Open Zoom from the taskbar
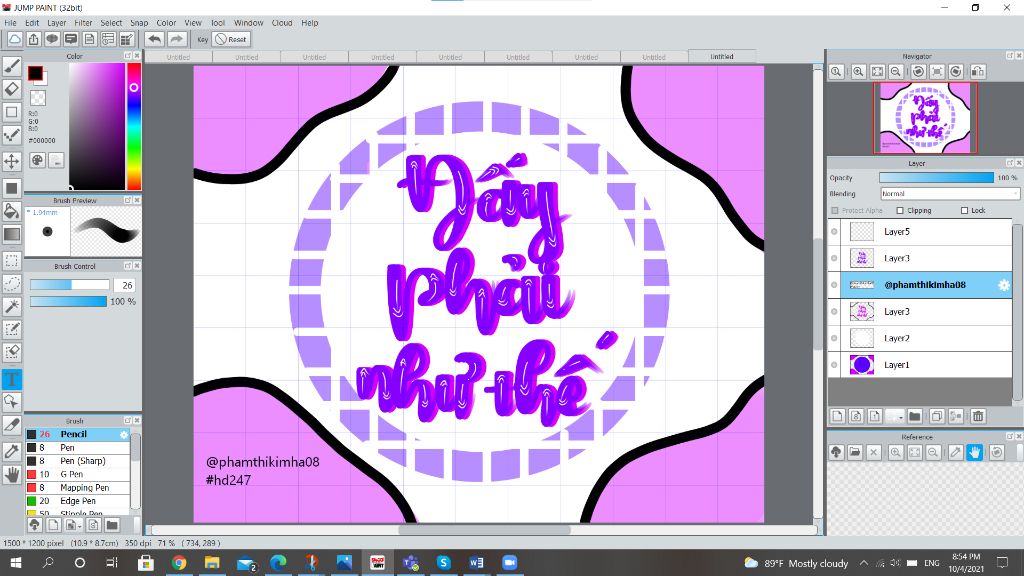Viewport: 1024px width, 576px height. pos(509,562)
